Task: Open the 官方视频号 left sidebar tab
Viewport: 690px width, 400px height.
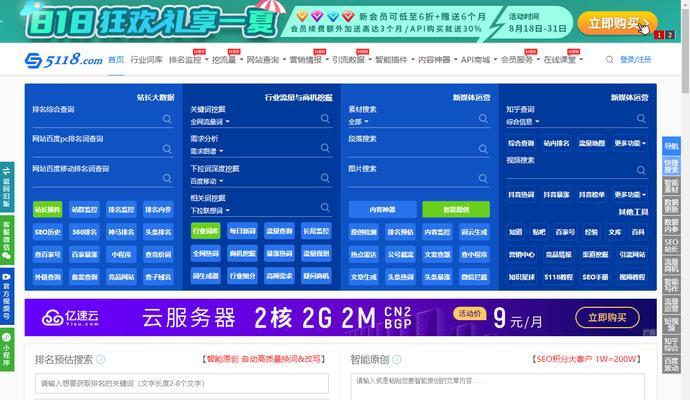Action: [x=7, y=296]
